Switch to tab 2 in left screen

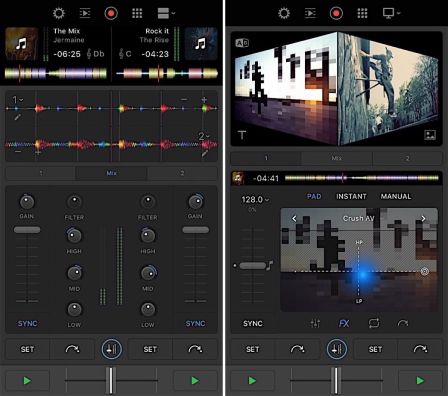pos(182,173)
